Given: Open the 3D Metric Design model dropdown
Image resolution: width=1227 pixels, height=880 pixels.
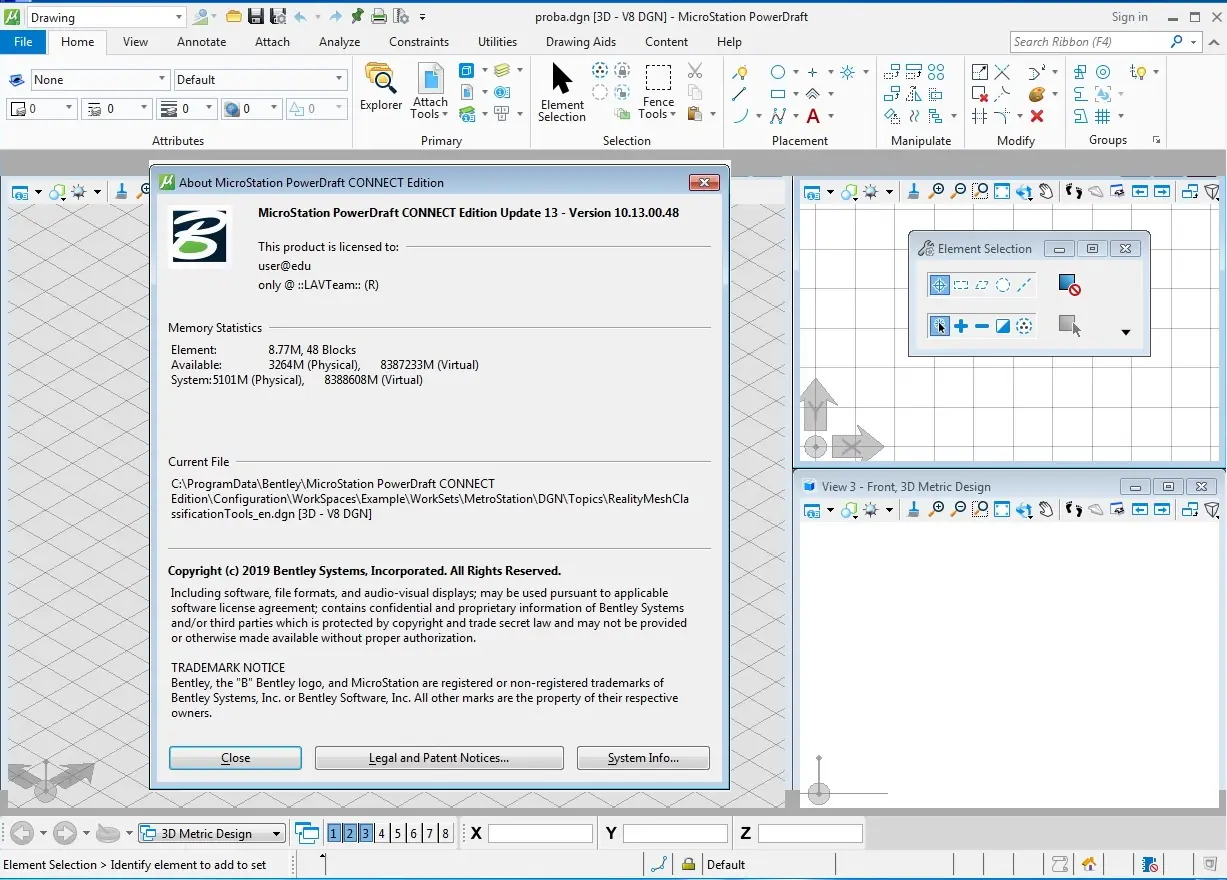Looking at the screenshot, I should coord(211,833).
